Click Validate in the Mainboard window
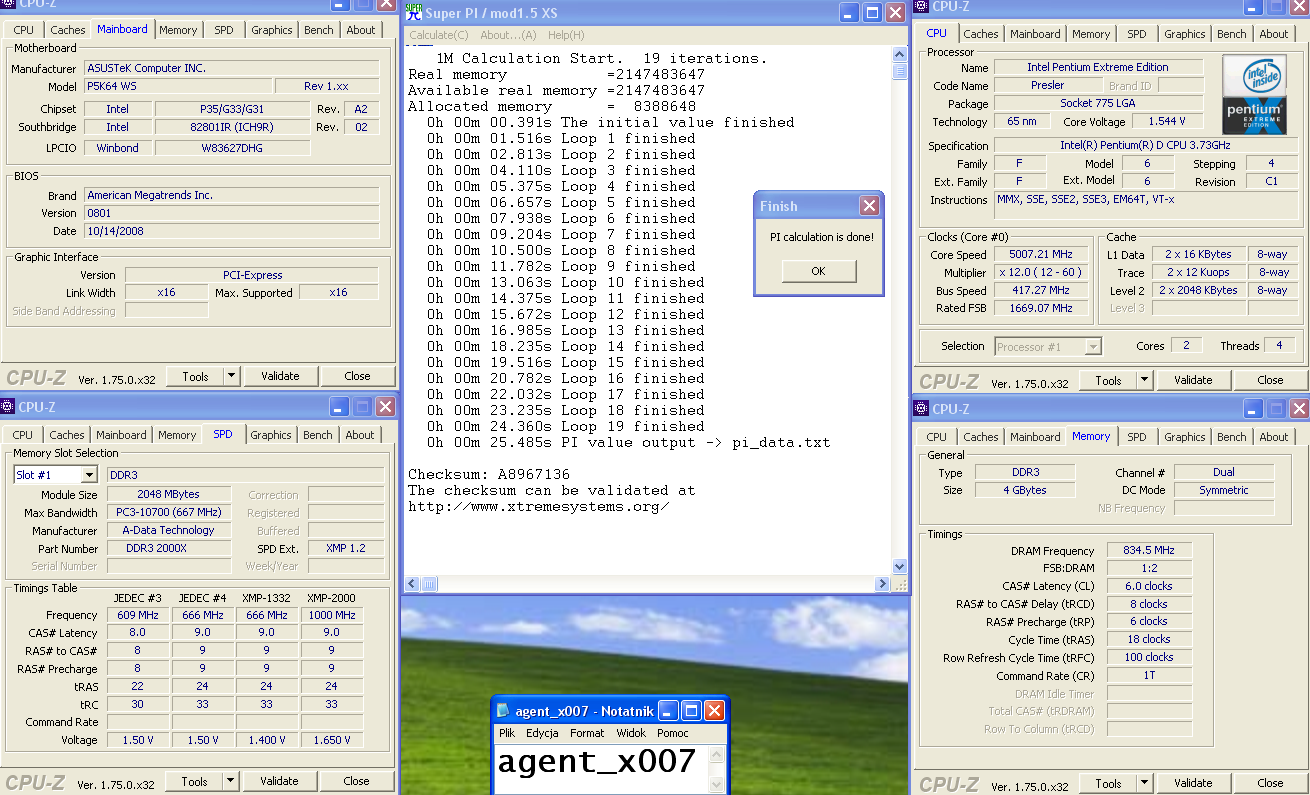Viewport: 1310px width, 795px height. (280, 376)
